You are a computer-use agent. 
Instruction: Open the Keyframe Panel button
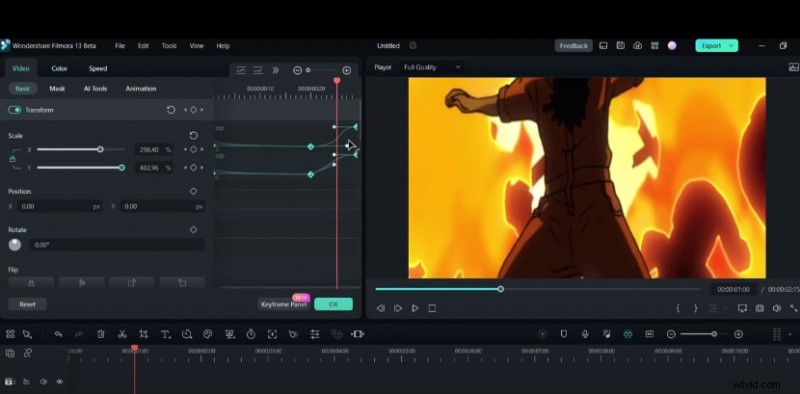[x=284, y=304]
